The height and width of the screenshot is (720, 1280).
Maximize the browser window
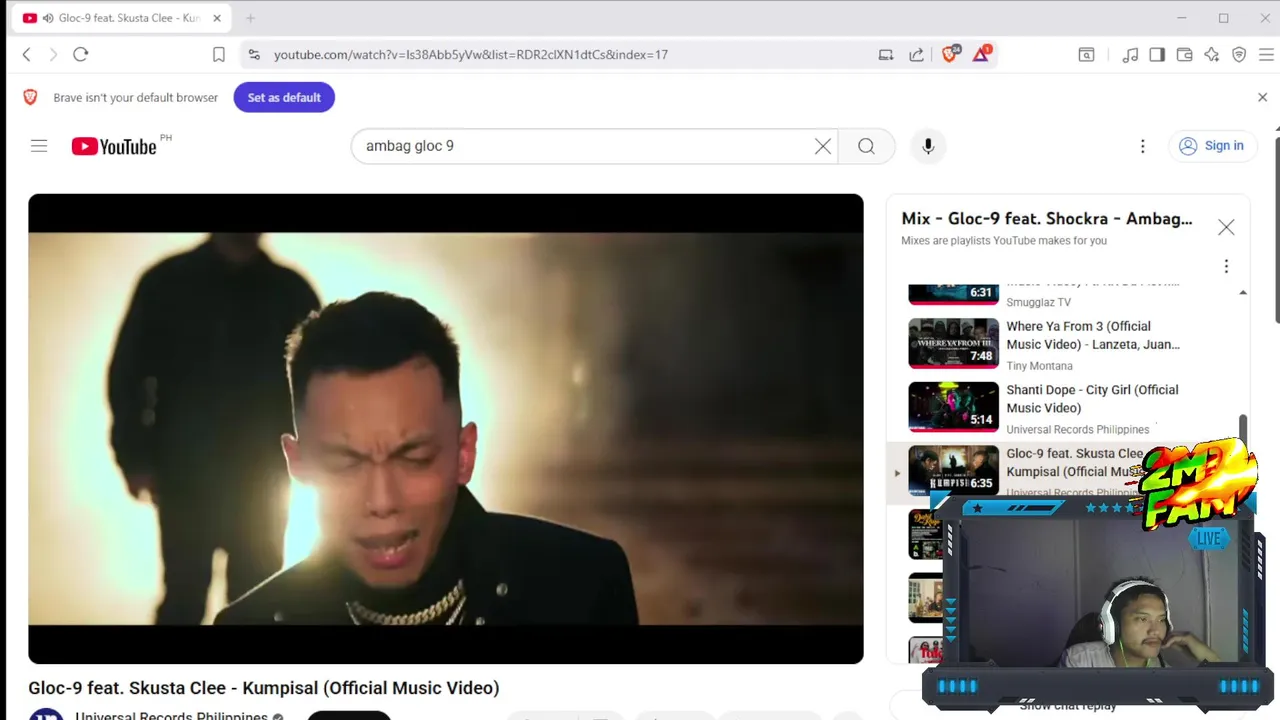(x=1223, y=18)
